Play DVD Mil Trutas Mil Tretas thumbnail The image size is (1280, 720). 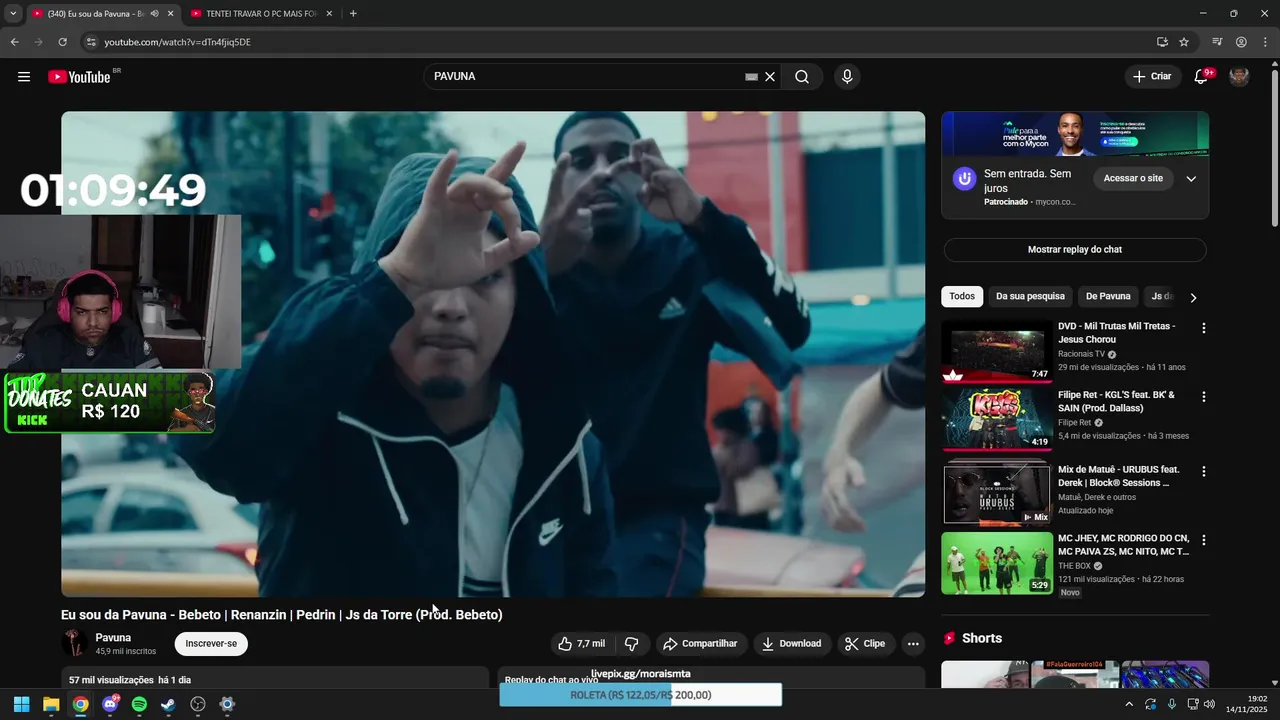(x=997, y=352)
